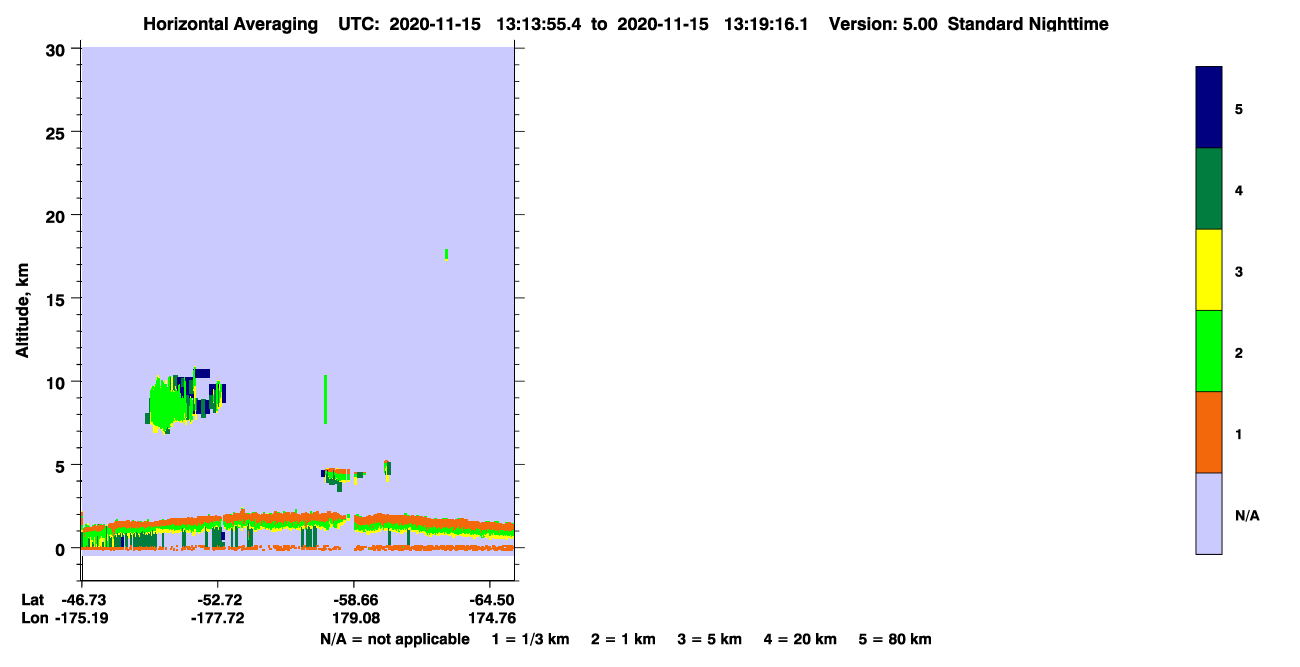The image size is (1300, 667).
Task: Click the legend text '3 = 5 km'
Action: tap(710, 639)
